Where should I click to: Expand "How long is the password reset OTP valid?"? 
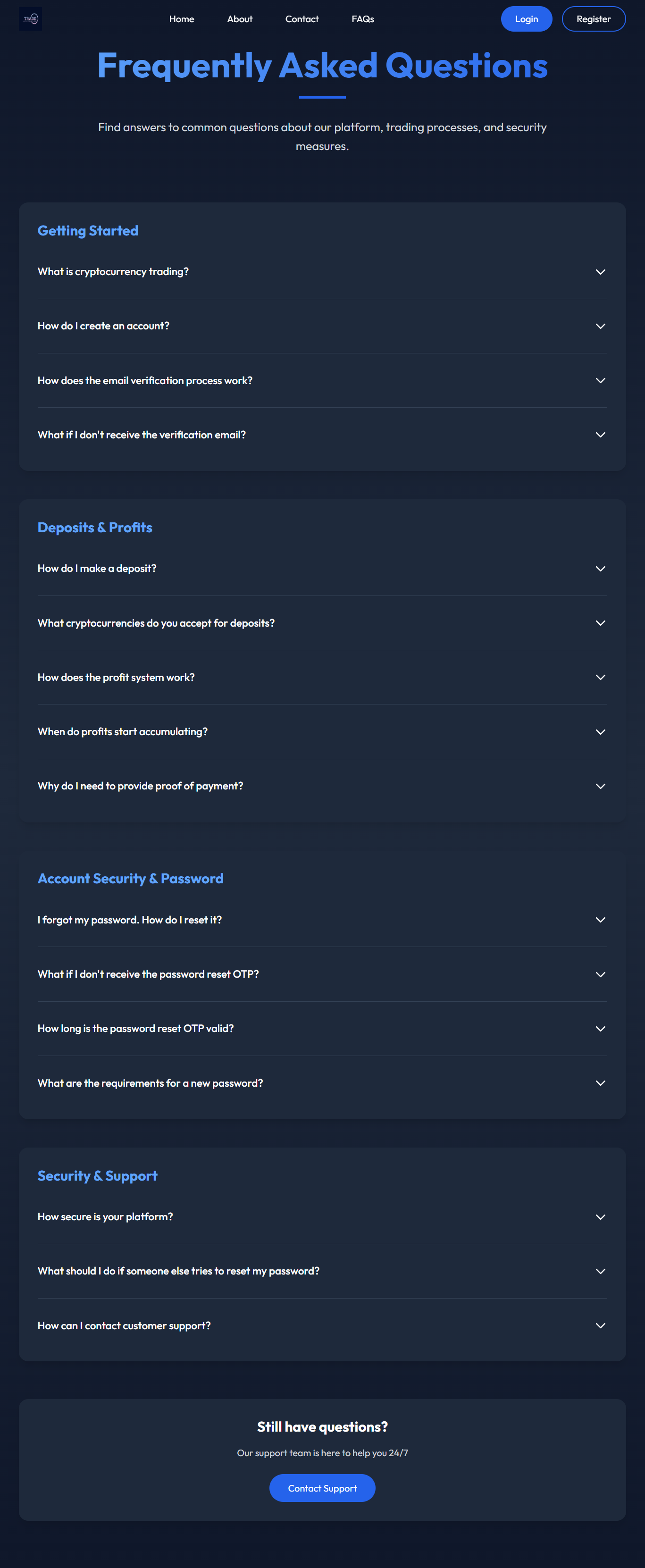pyautogui.click(x=136, y=1029)
